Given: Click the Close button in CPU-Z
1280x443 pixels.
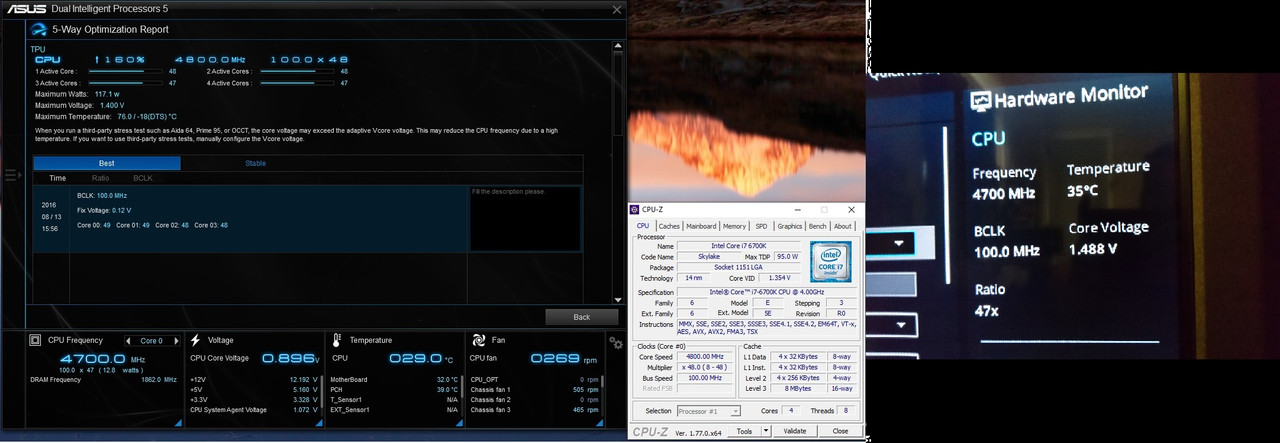Looking at the screenshot, I should 840,431.
